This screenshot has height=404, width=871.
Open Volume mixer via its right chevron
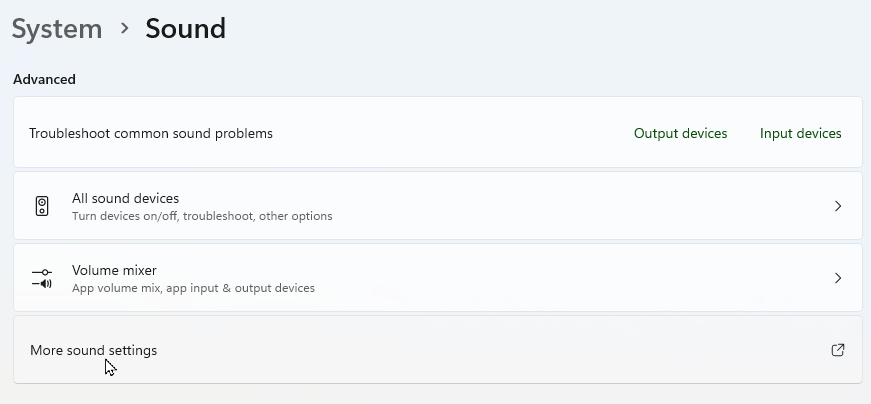click(x=838, y=278)
